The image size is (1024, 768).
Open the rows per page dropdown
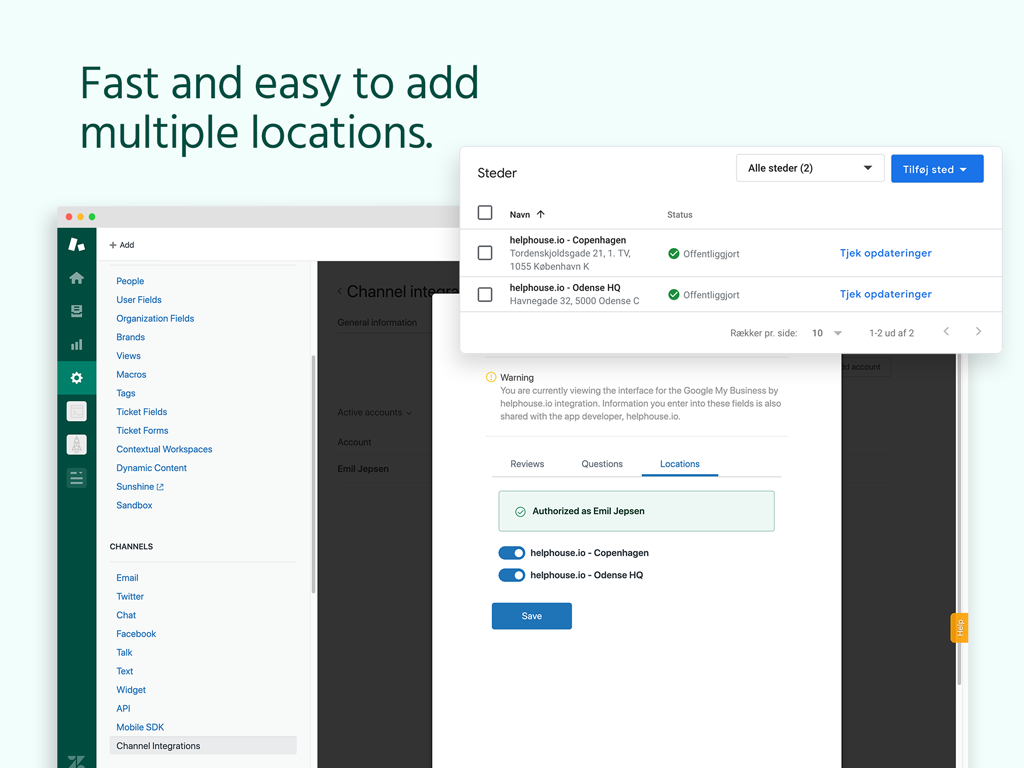point(826,333)
